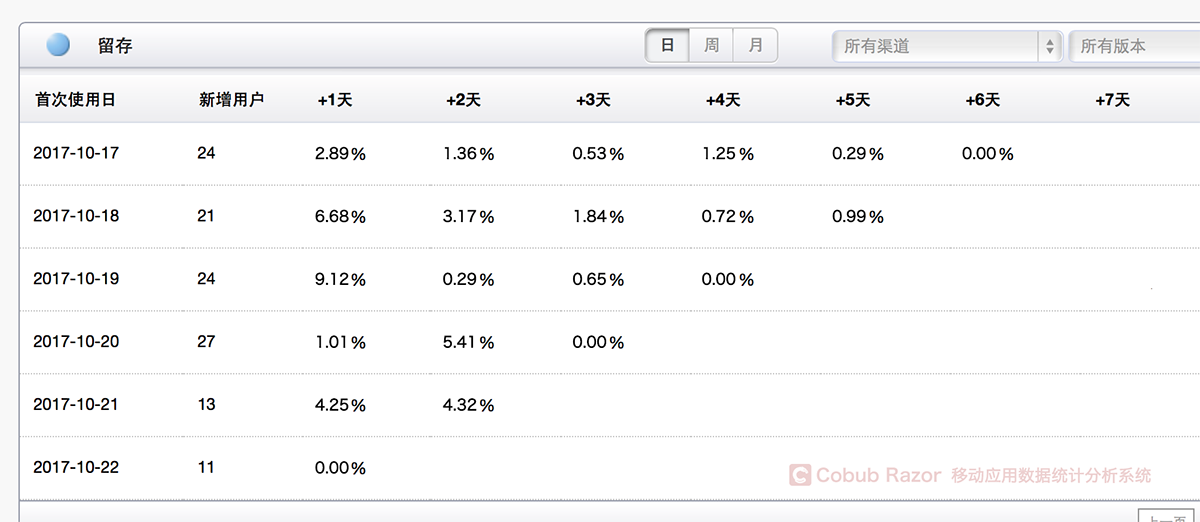Switch to 月 monthly view
The width and height of the screenshot is (1200, 522).
coord(755,46)
